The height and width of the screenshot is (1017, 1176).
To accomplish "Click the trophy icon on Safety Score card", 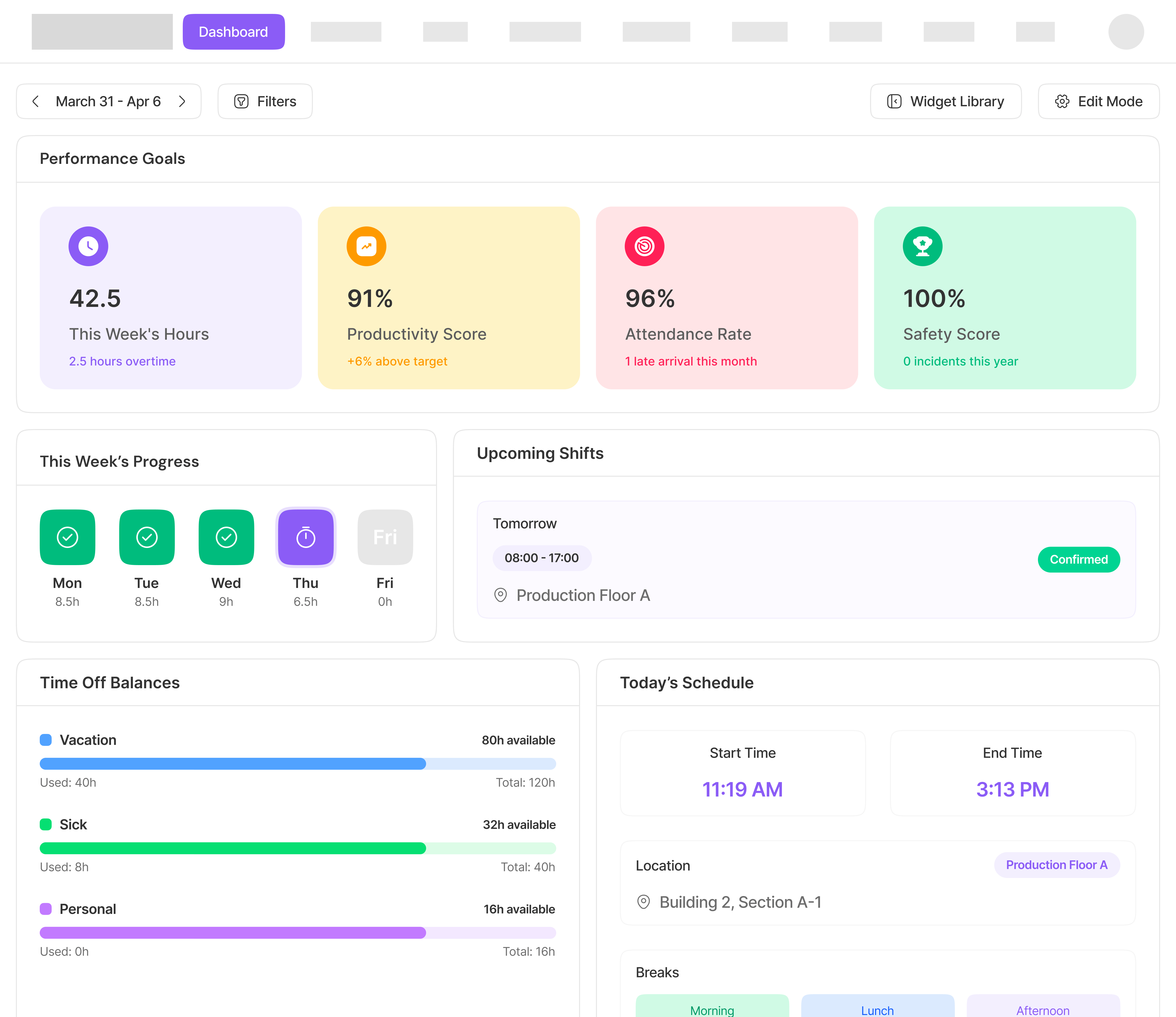I will click(x=922, y=246).
